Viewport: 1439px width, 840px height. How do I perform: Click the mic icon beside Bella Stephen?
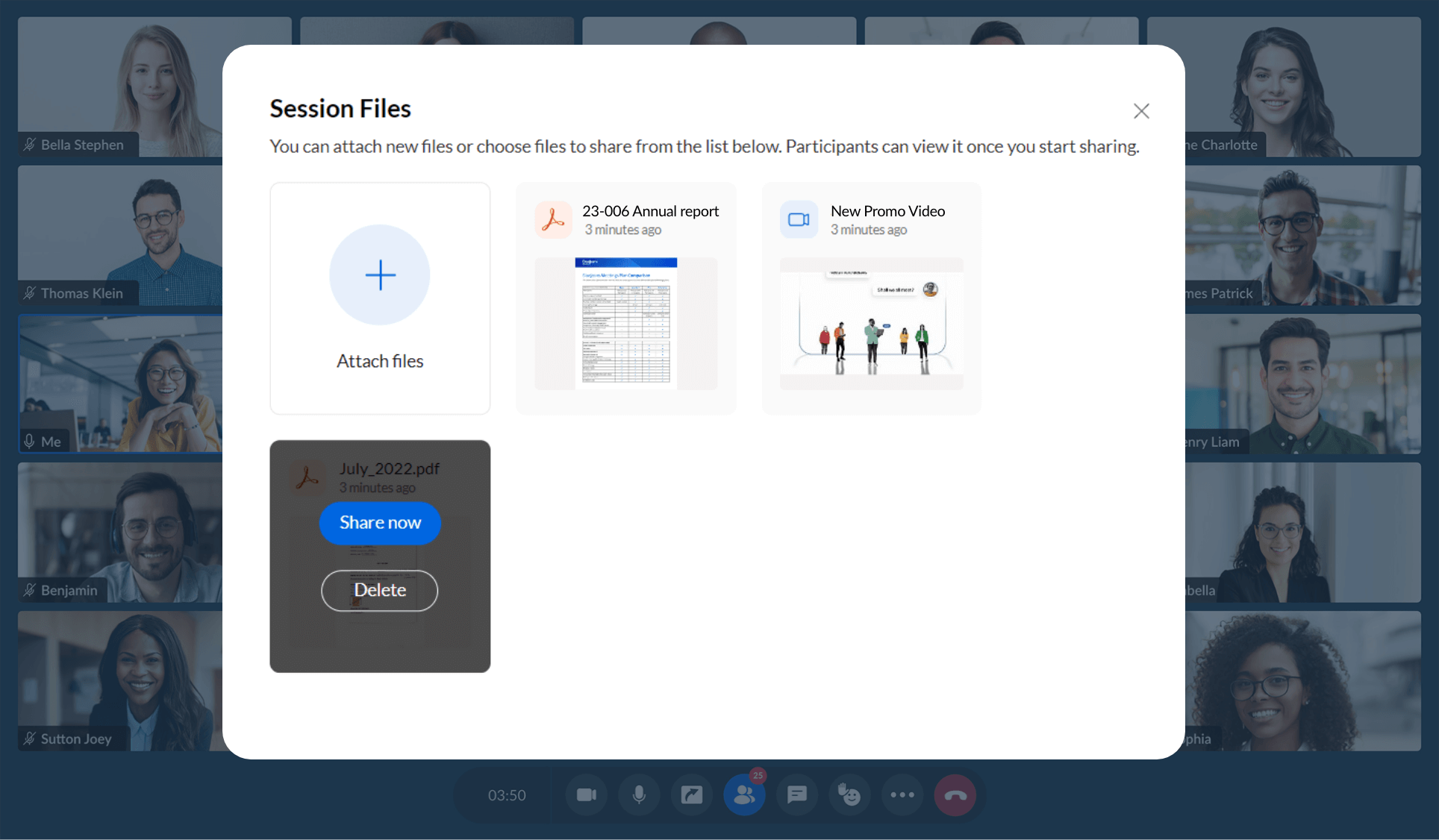[28, 145]
